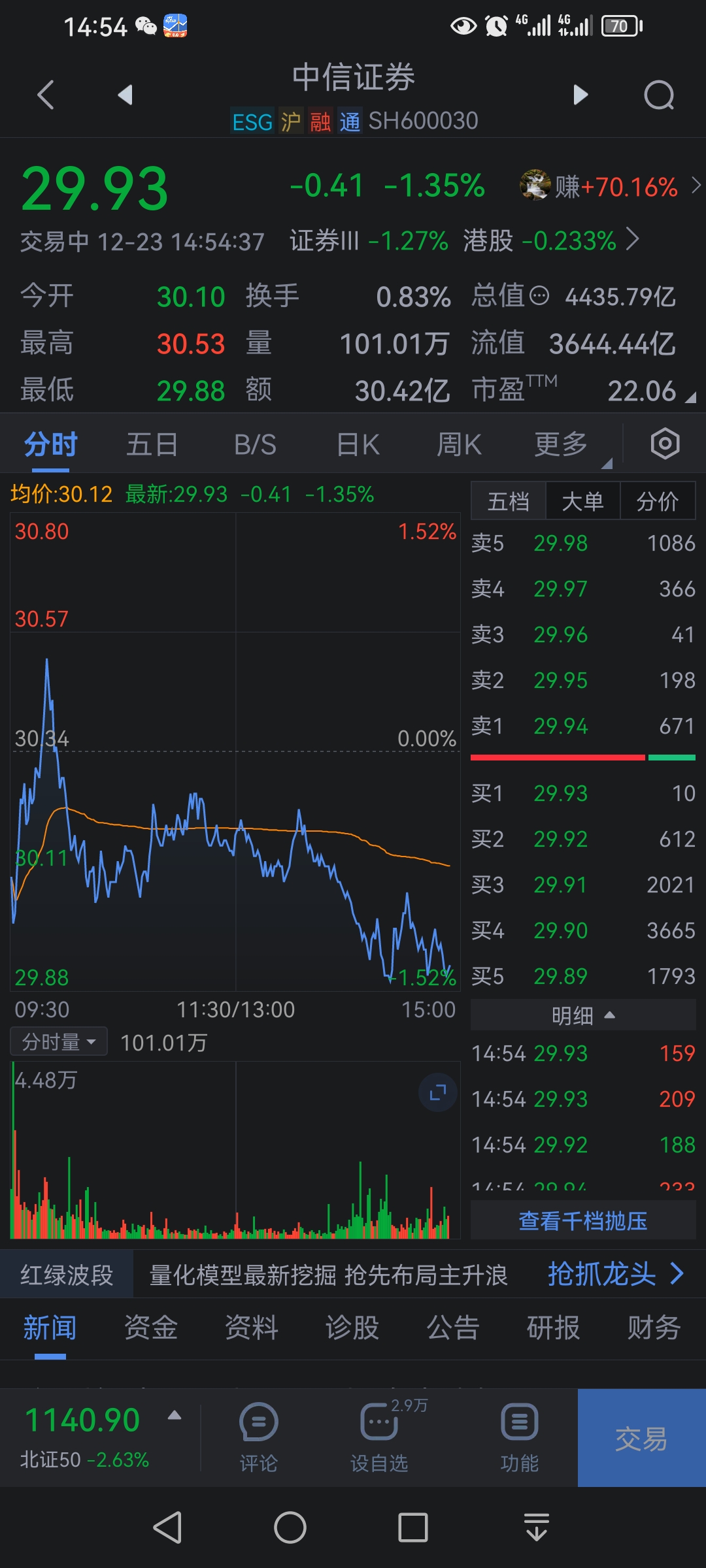Open 分时量 indicator dropdown
The height and width of the screenshot is (1568, 706).
[59, 1042]
